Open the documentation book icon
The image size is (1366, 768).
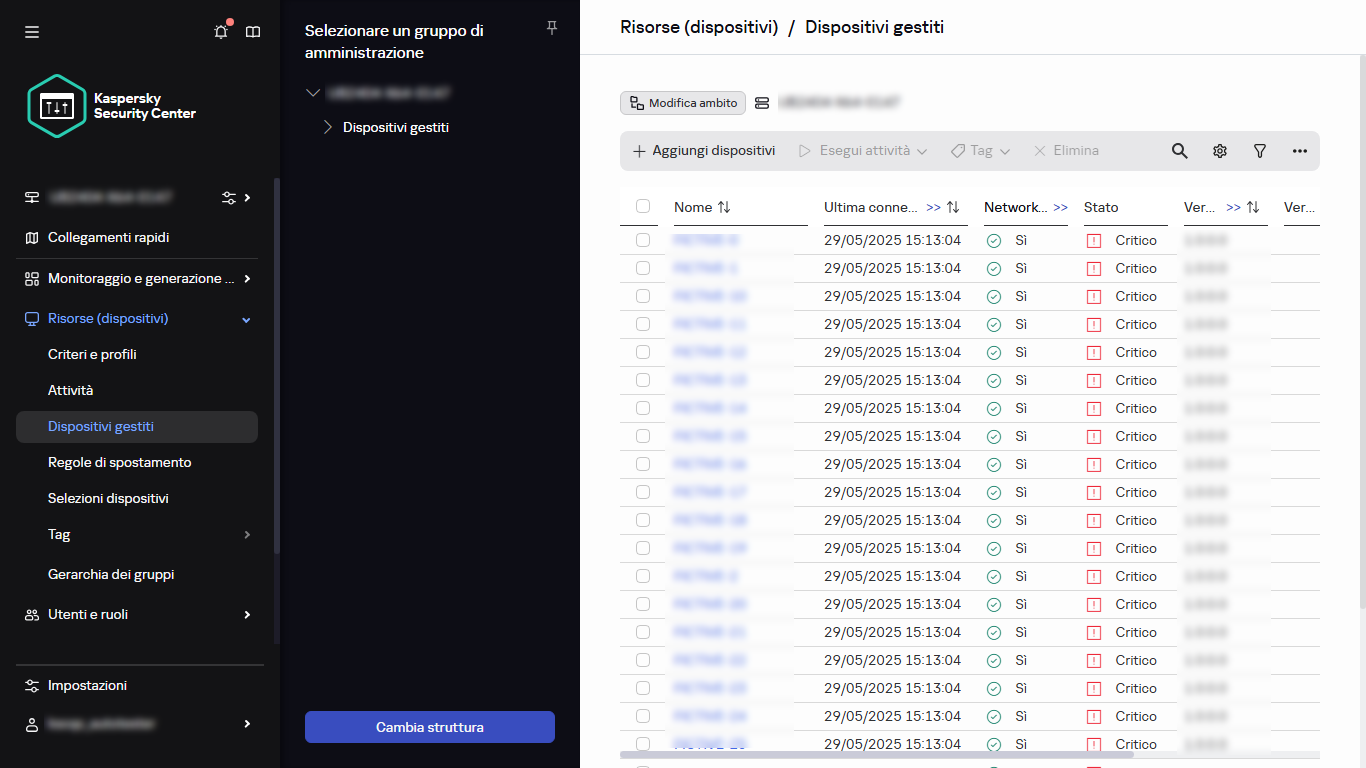pyautogui.click(x=253, y=32)
